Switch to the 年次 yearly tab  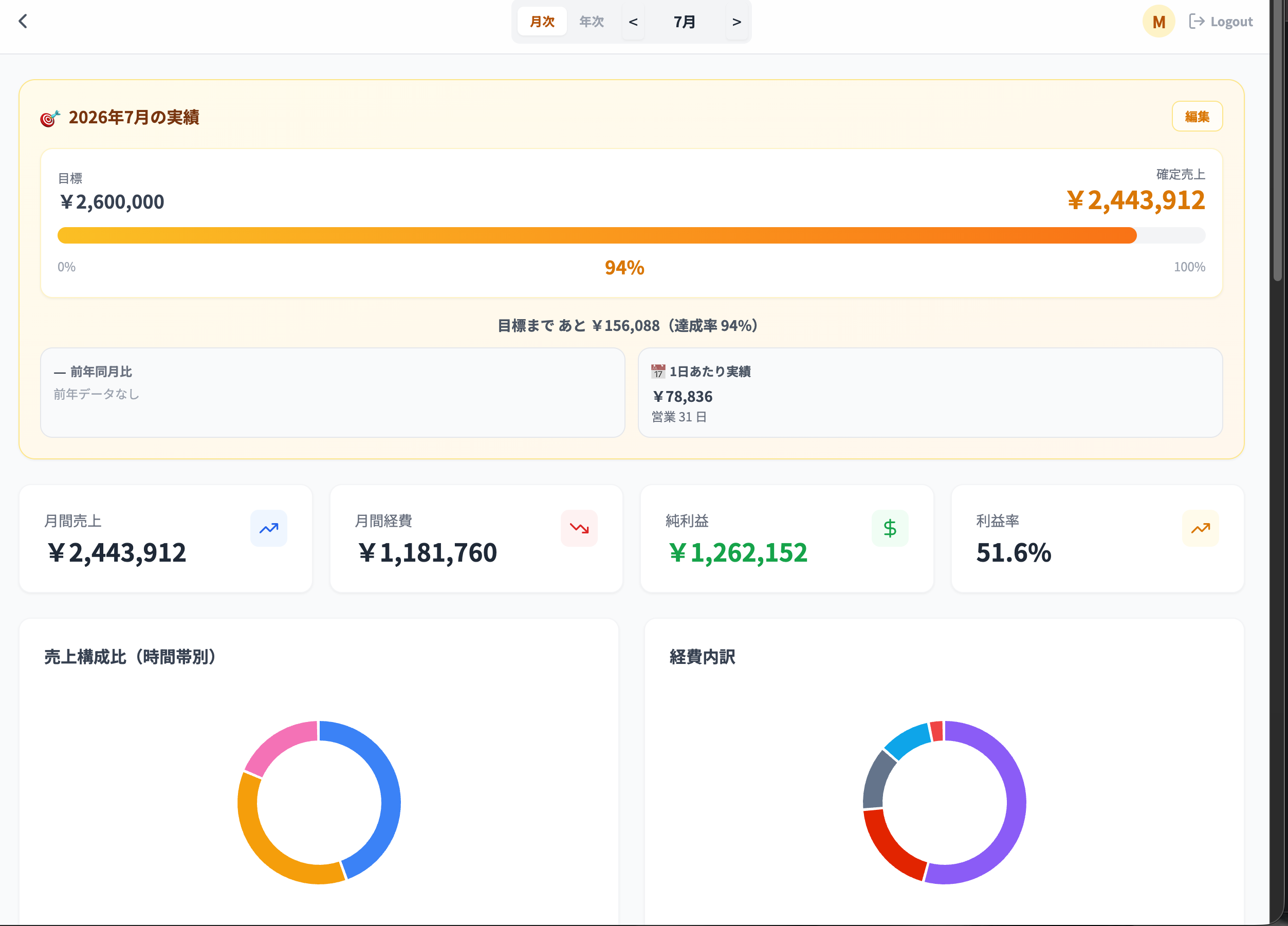pyautogui.click(x=591, y=22)
